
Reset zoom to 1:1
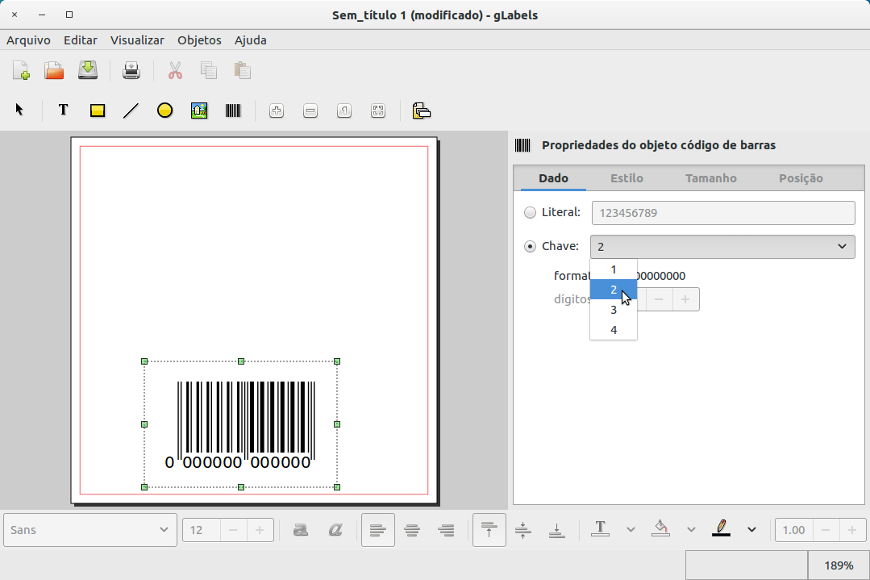(x=344, y=110)
